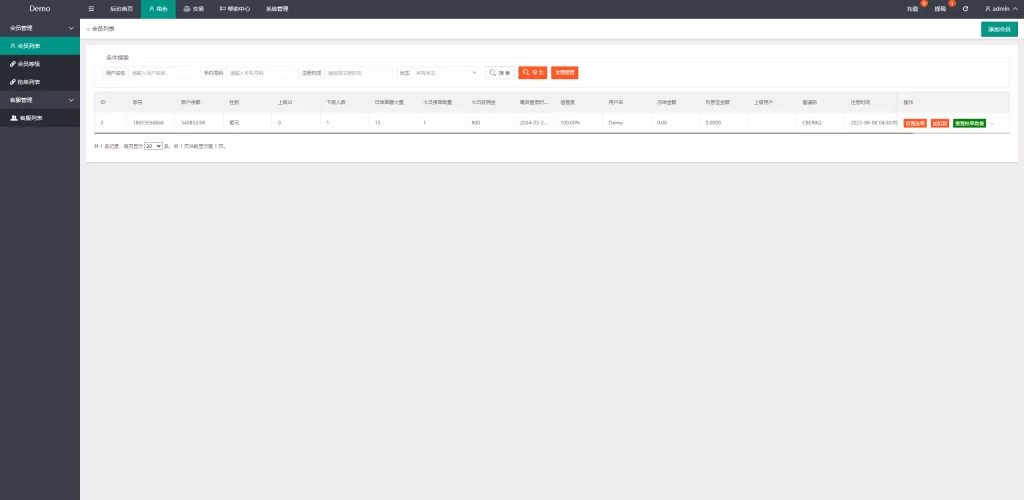Click the hamburger sidebar toggle icon
This screenshot has width=1024, height=500.
click(92, 8)
